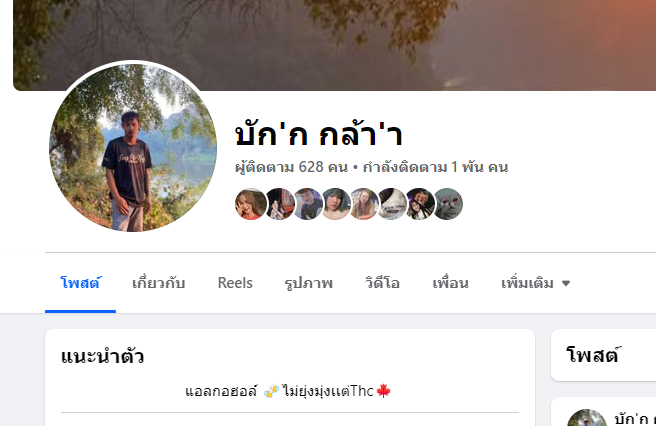The width and height of the screenshot is (656, 426).
Task: Open second friend avatar in the row
Action: pyautogui.click(x=279, y=204)
